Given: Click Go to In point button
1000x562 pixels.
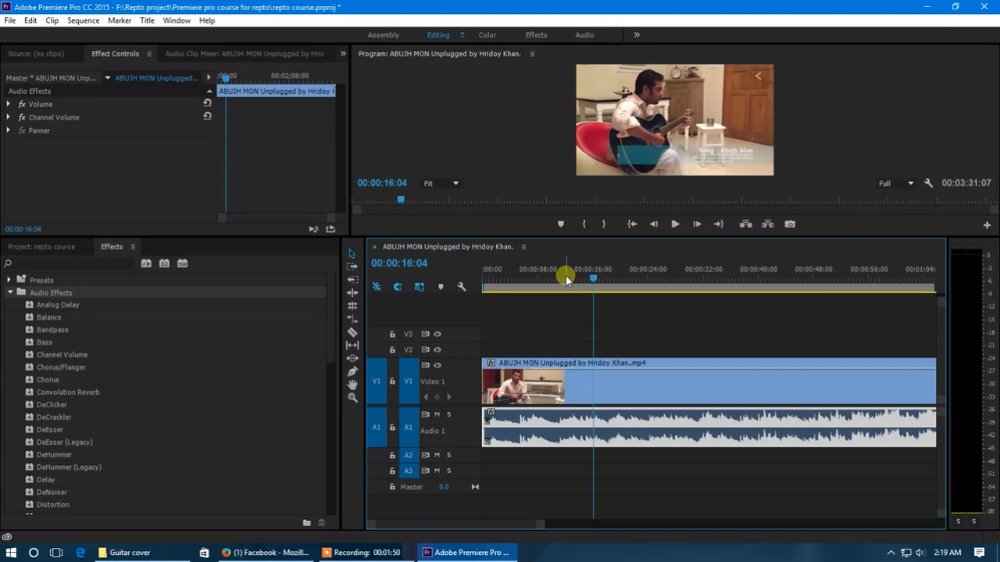Looking at the screenshot, I should 631,224.
